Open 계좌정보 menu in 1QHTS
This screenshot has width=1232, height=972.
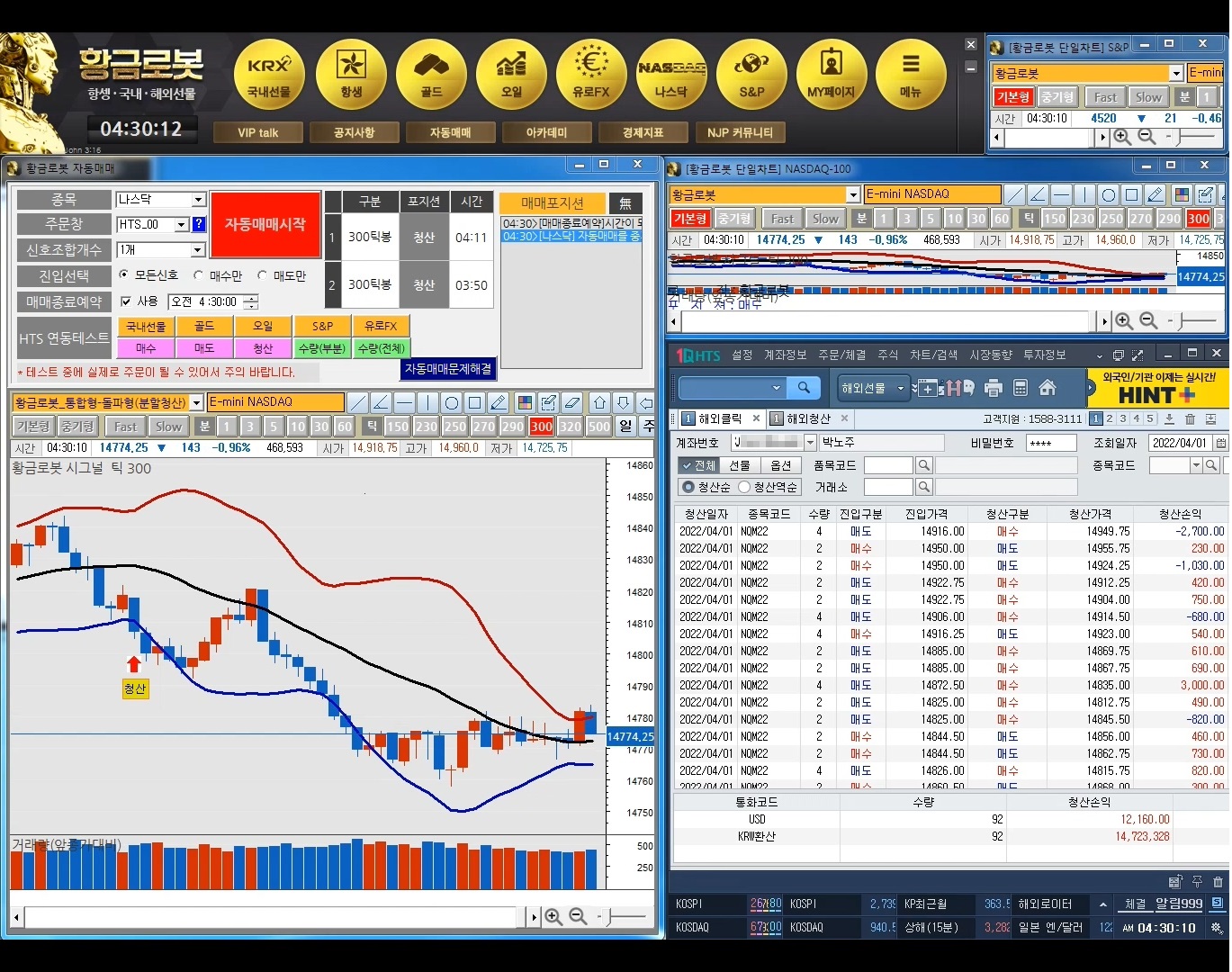point(786,355)
